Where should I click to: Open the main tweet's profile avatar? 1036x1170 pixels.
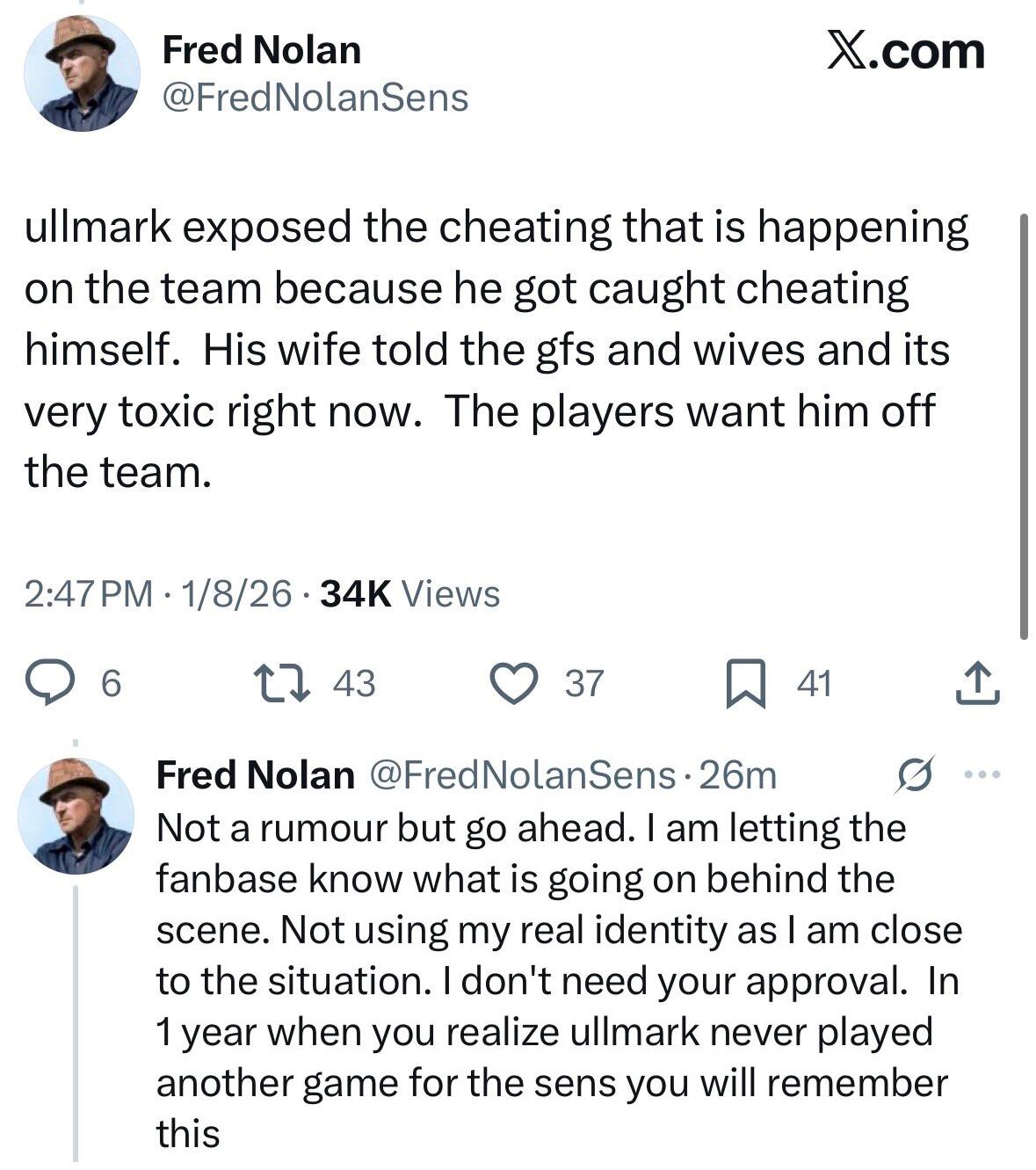(82, 74)
